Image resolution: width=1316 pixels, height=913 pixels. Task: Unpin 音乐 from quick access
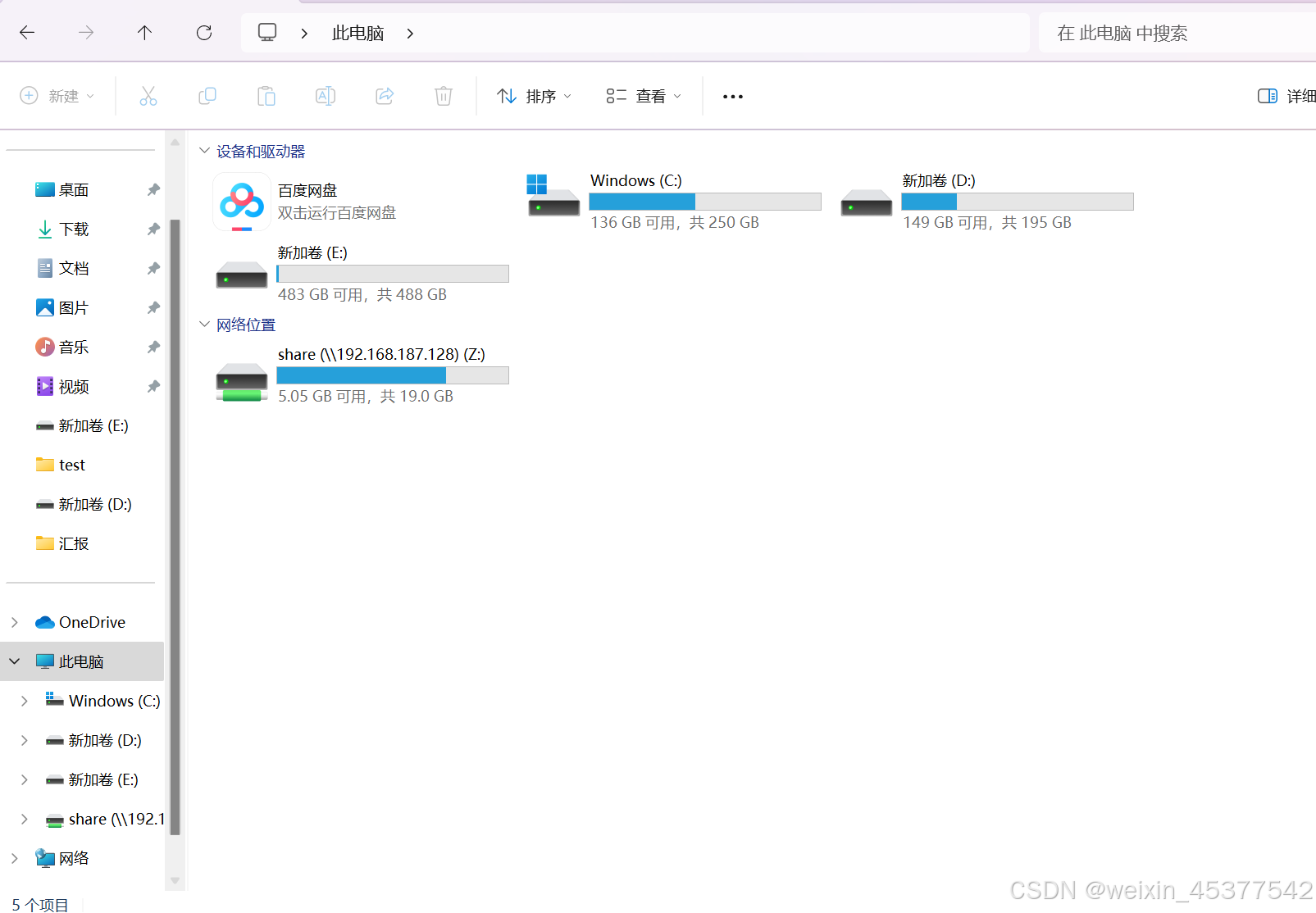[x=153, y=347]
